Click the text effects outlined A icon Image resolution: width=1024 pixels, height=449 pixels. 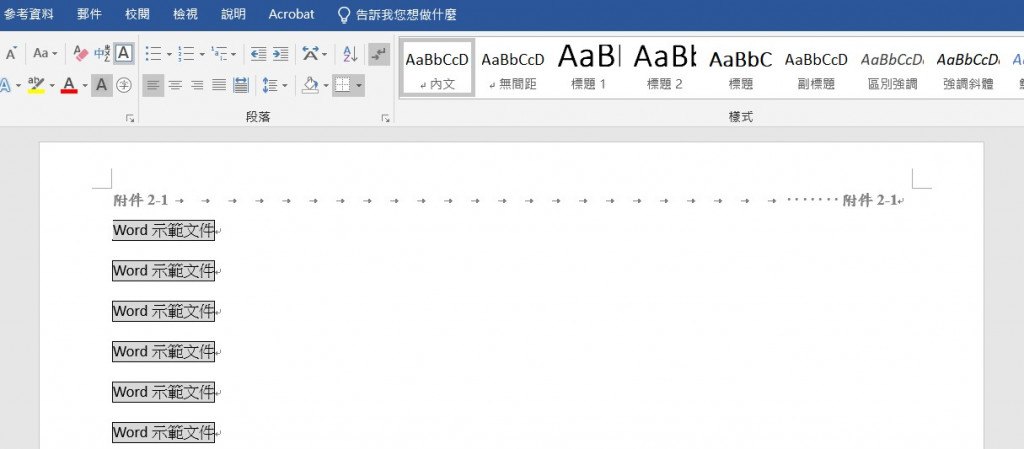pos(5,85)
